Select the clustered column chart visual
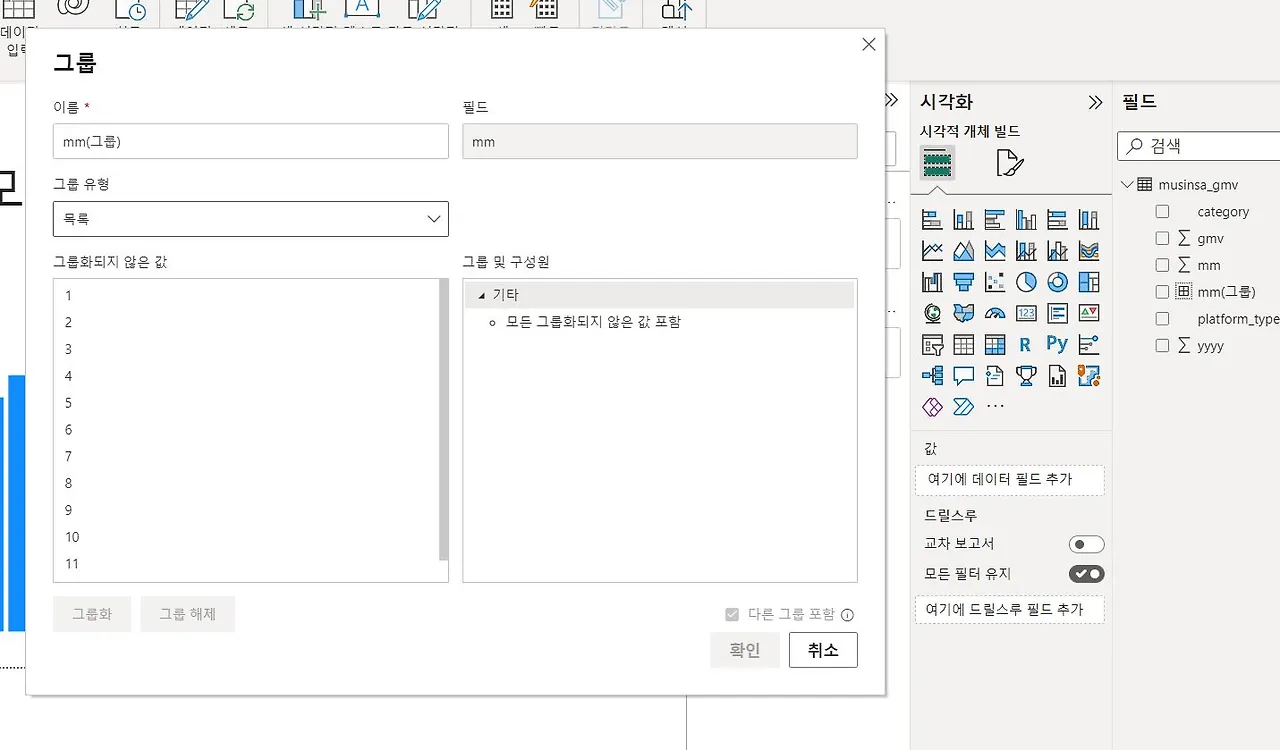Viewport: 1280px width, 750px height. pyautogui.click(x=1026, y=220)
